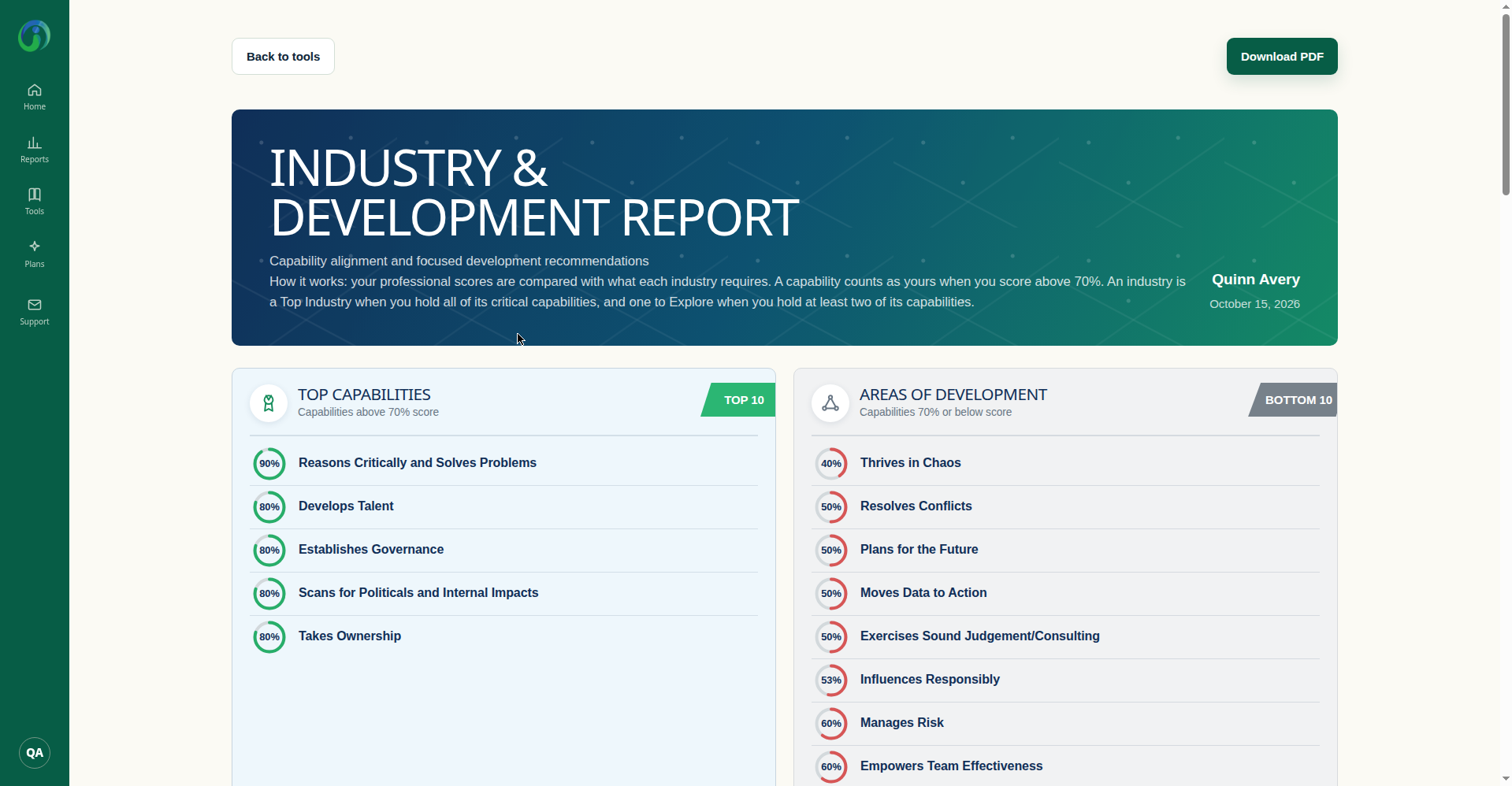This screenshot has height=786, width=1512.
Task: Click the 50% ring beside Moves Data to Action
Action: pos(831,594)
